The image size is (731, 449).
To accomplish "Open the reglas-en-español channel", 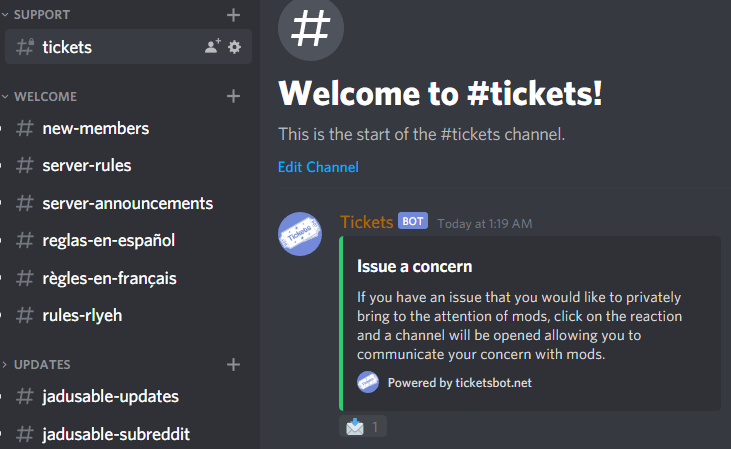I will (x=108, y=240).
